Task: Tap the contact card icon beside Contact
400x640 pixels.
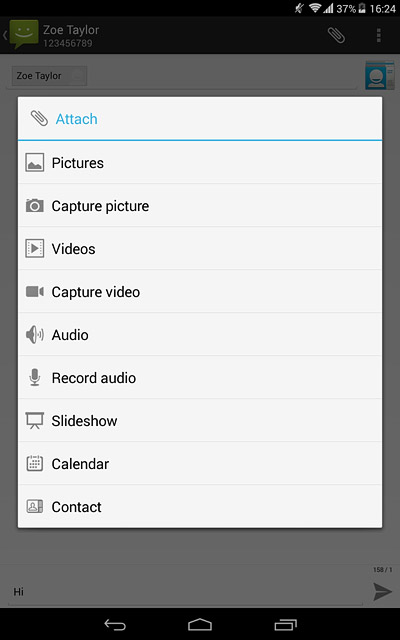Action: click(x=35, y=507)
